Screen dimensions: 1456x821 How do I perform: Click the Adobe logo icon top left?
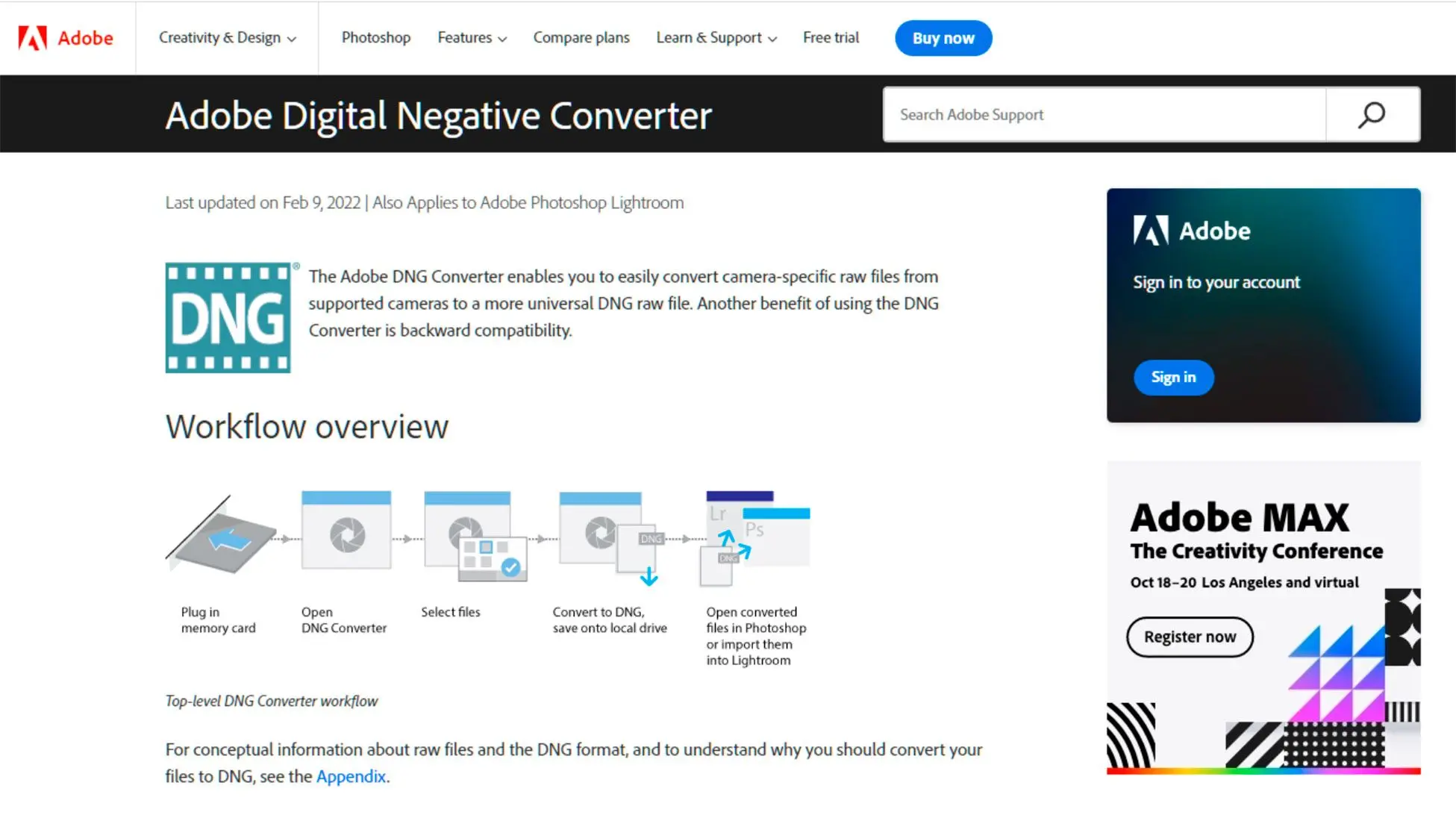click(32, 37)
